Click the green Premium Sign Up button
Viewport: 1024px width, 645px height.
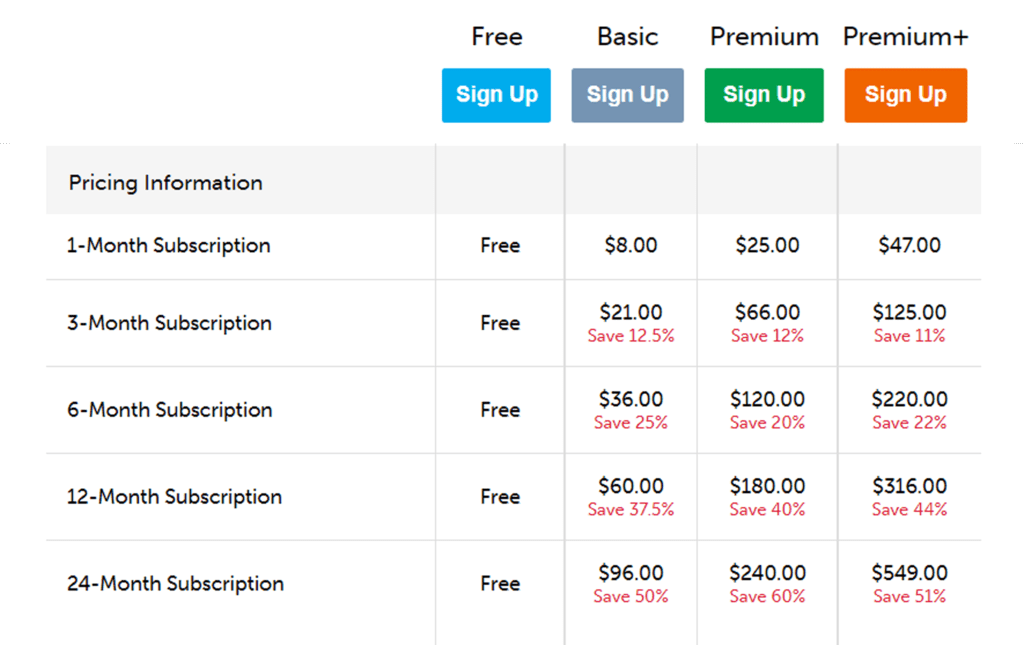763,94
